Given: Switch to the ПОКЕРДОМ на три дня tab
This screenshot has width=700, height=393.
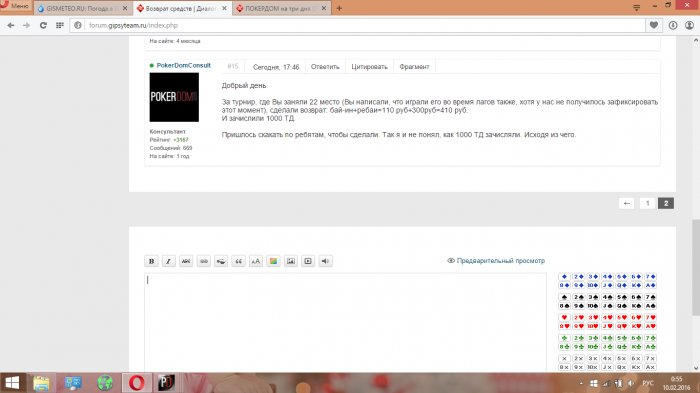Looking at the screenshot, I should [x=282, y=8].
